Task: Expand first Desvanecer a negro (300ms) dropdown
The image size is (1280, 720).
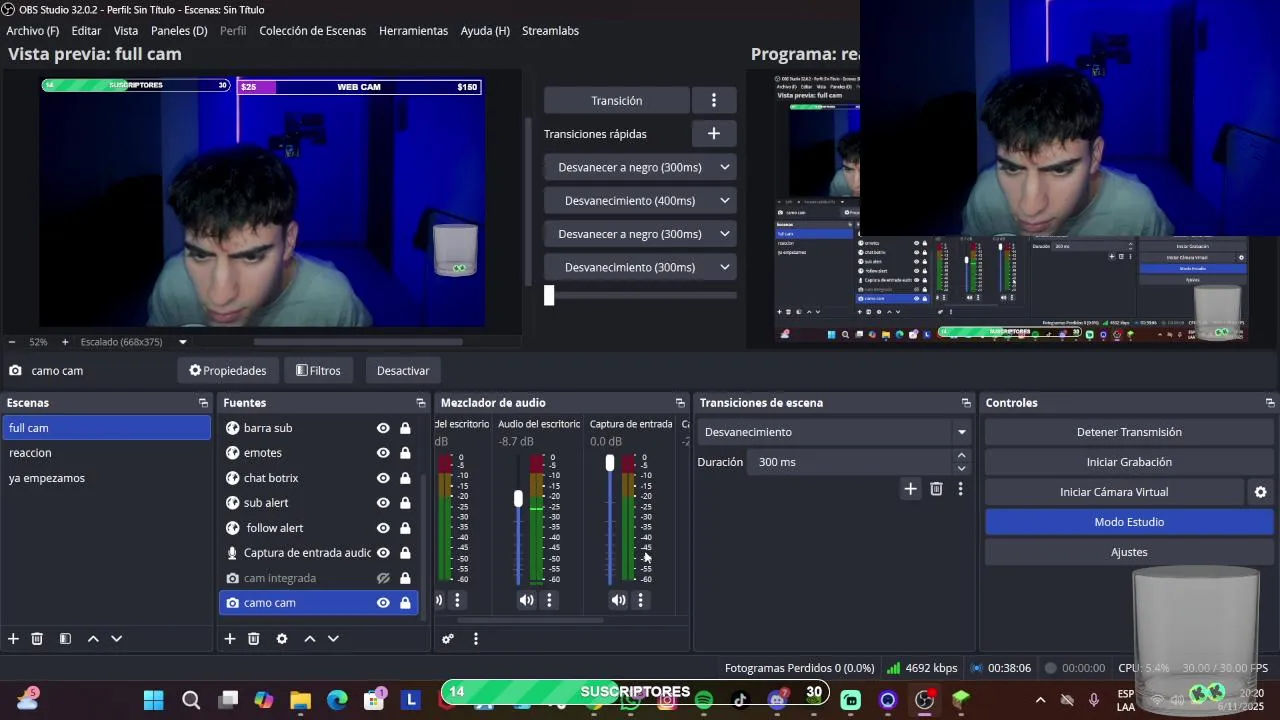Action: click(725, 167)
